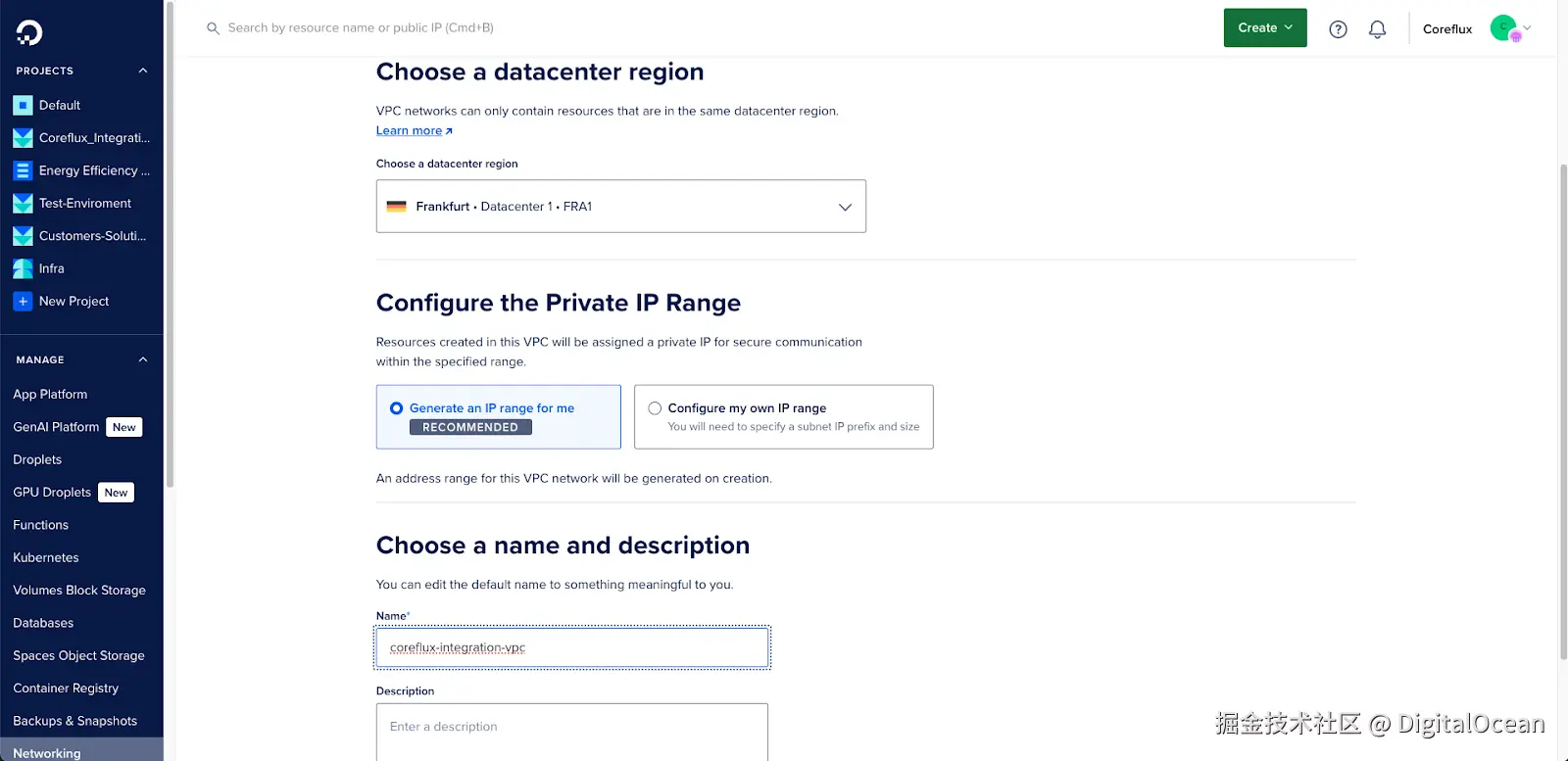Go to Droplets in sidebar
1568x761 pixels.
point(37,459)
